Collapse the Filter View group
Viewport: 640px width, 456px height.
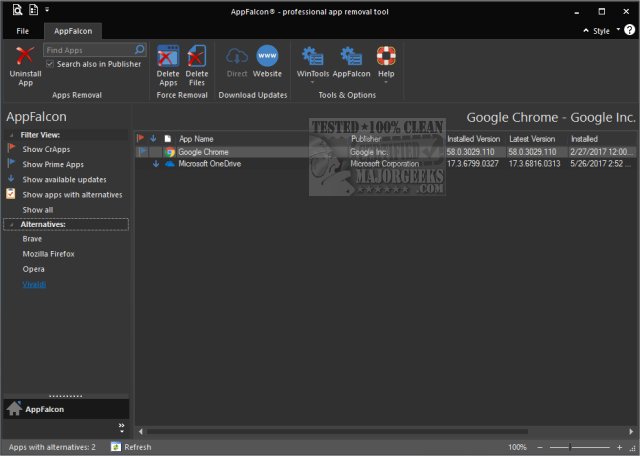point(12,135)
